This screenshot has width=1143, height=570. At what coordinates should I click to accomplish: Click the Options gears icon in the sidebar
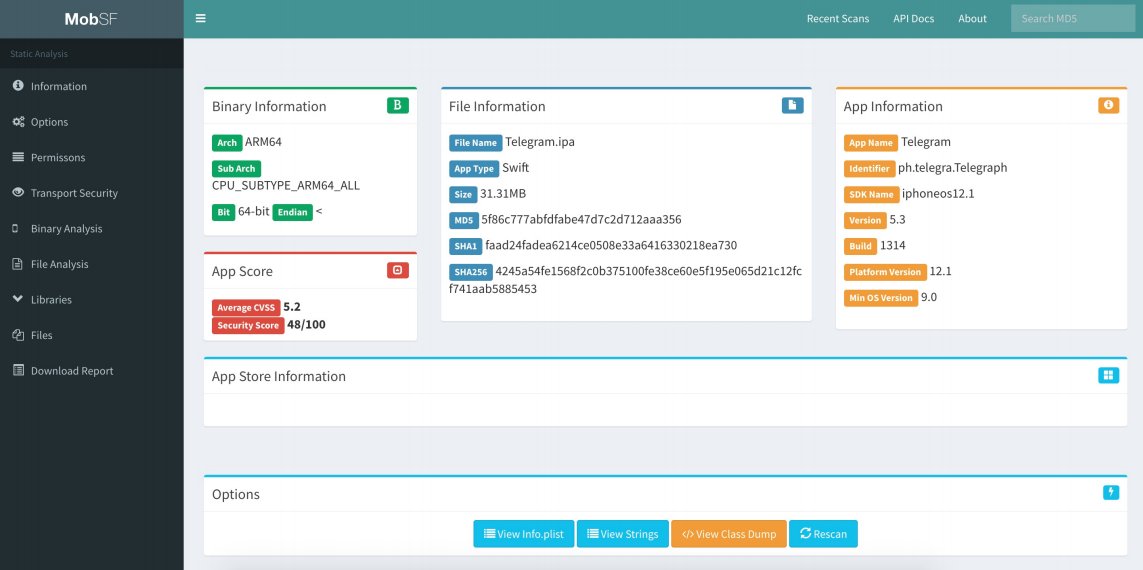pos(18,122)
